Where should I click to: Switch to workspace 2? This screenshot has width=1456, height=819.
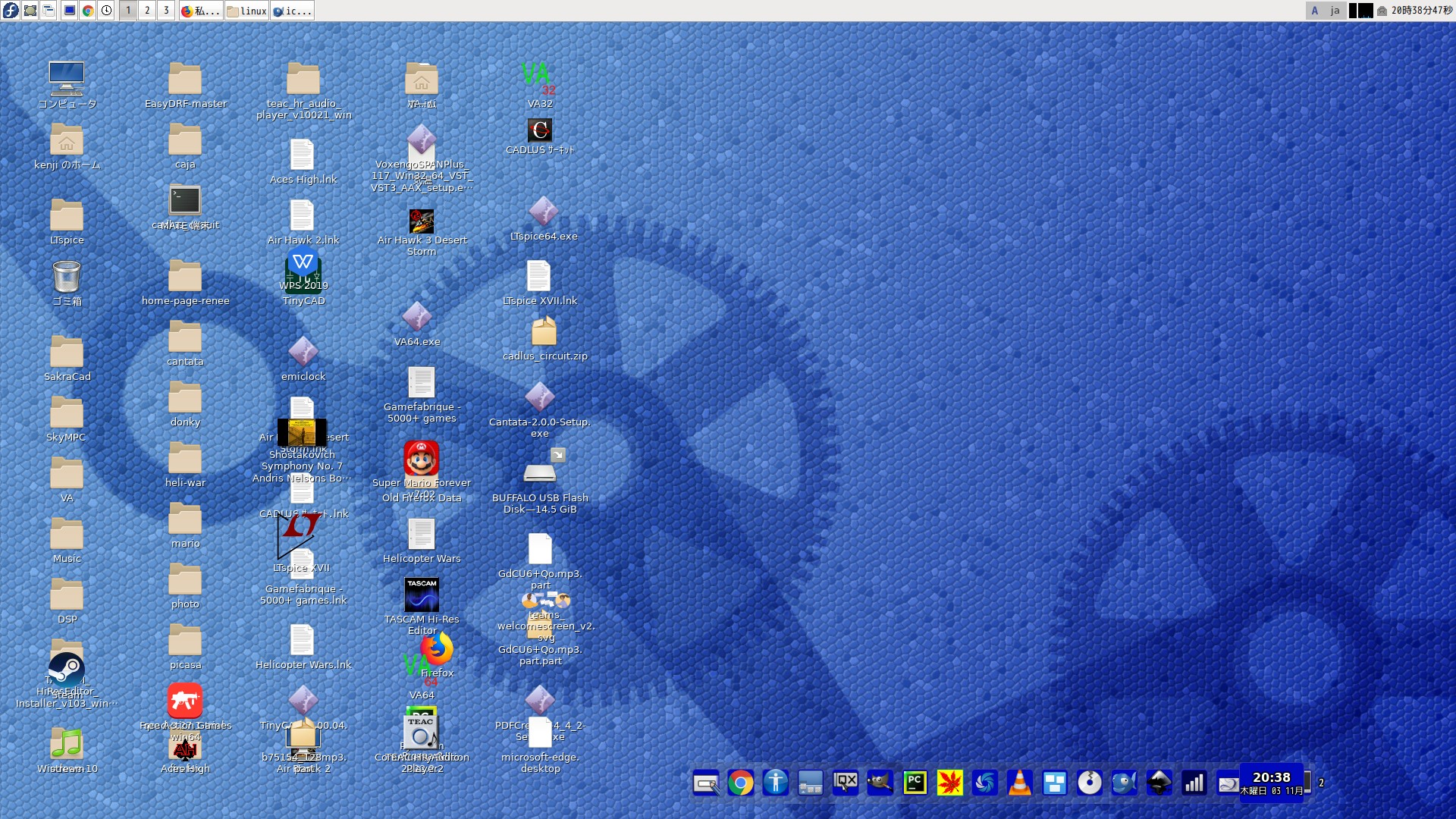tap(147, 11)
